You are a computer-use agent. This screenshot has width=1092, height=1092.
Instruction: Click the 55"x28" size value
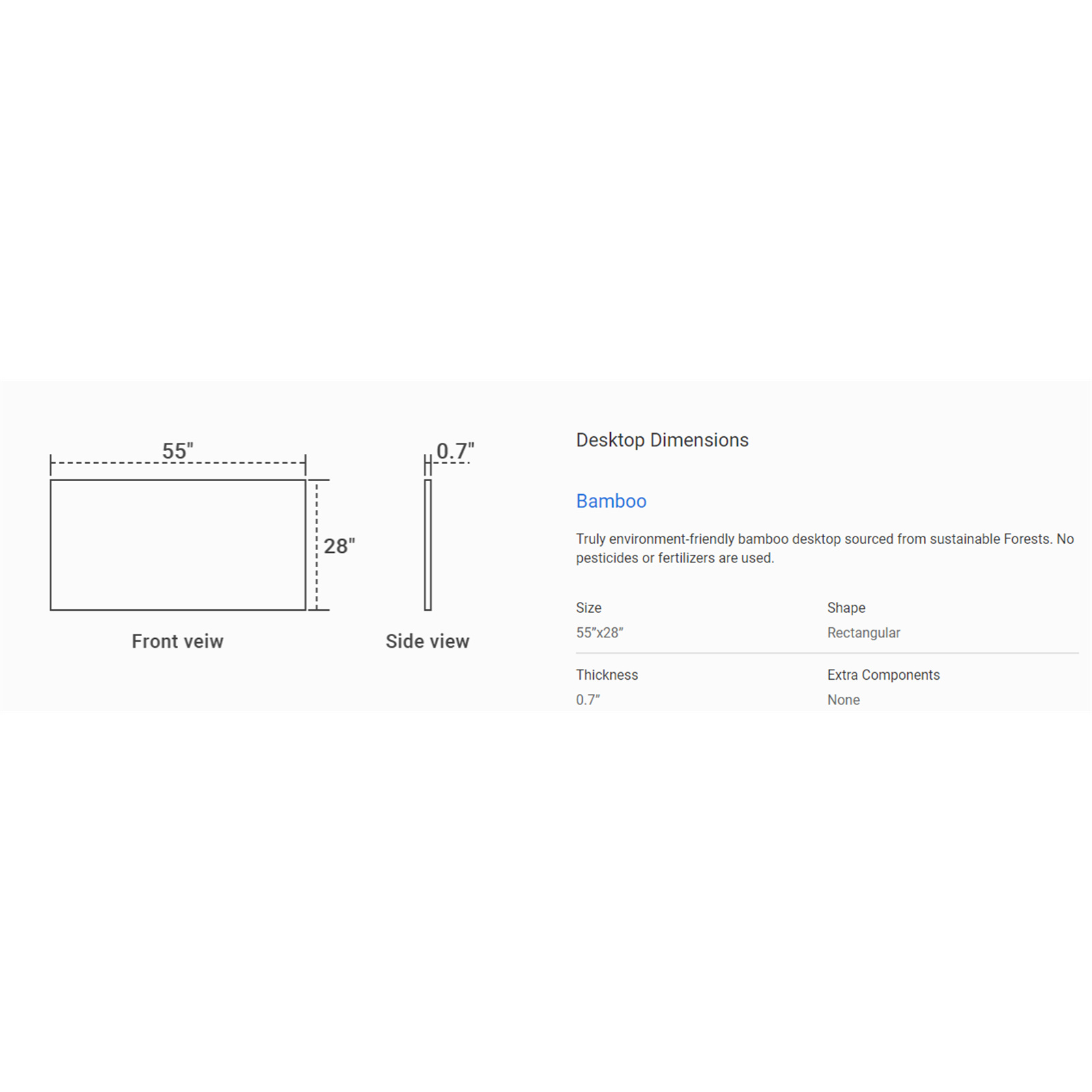pyautogui.click(x=599, y=633)
